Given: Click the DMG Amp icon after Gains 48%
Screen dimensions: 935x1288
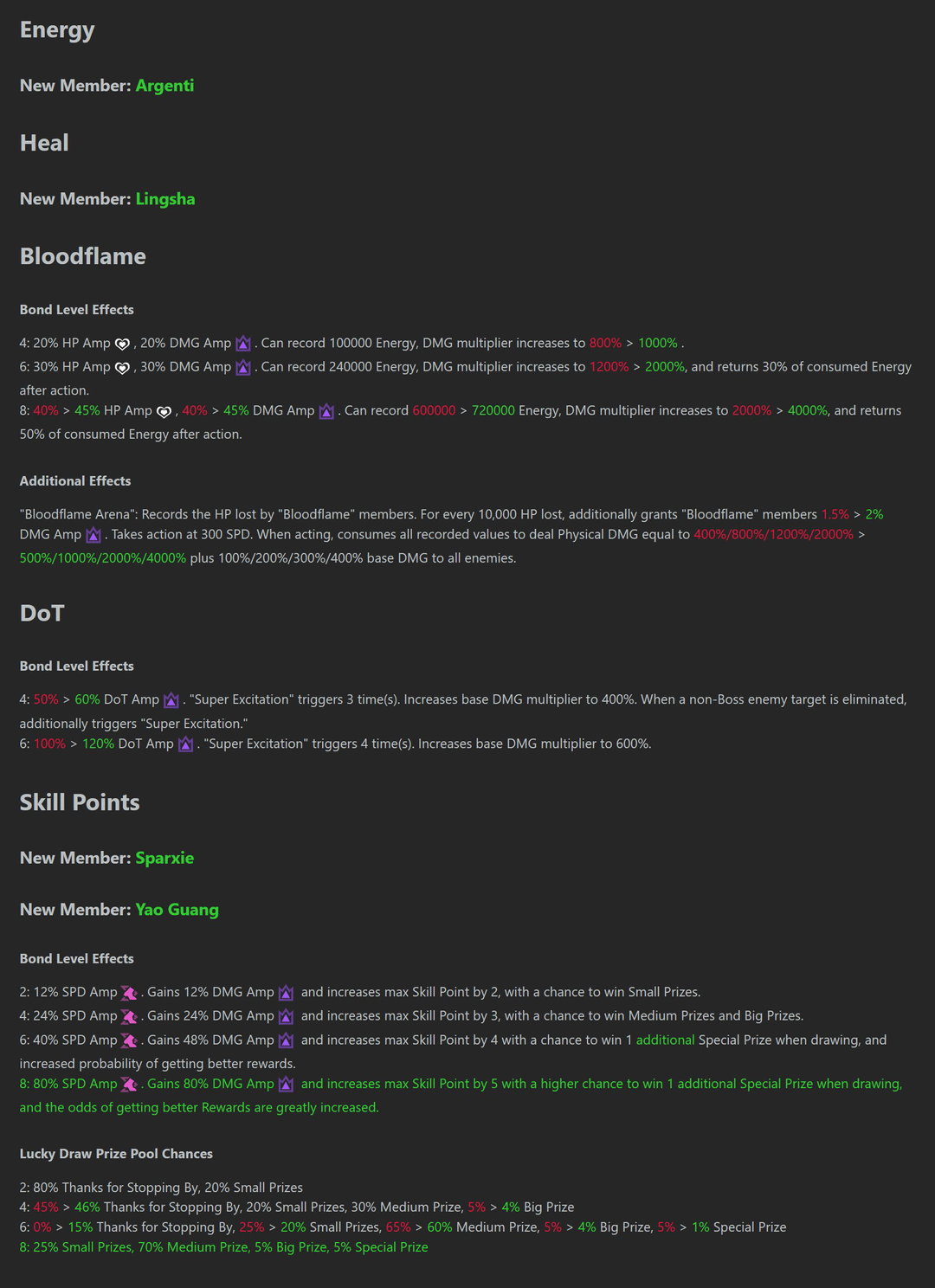Looking at the screenshot, I should (286, 1040).
